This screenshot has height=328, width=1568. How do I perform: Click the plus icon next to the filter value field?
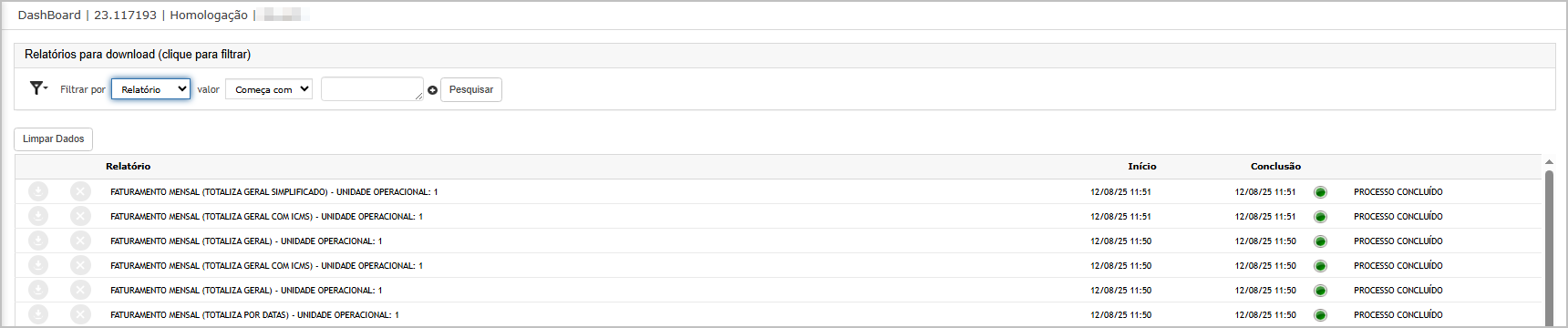[x=433, y=90]
